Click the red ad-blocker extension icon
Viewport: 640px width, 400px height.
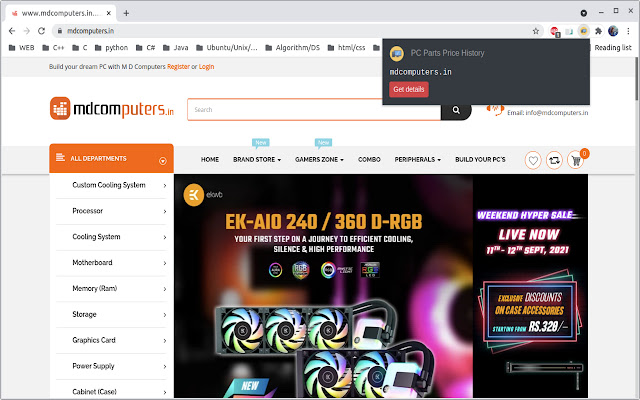(x=554, y=31)
